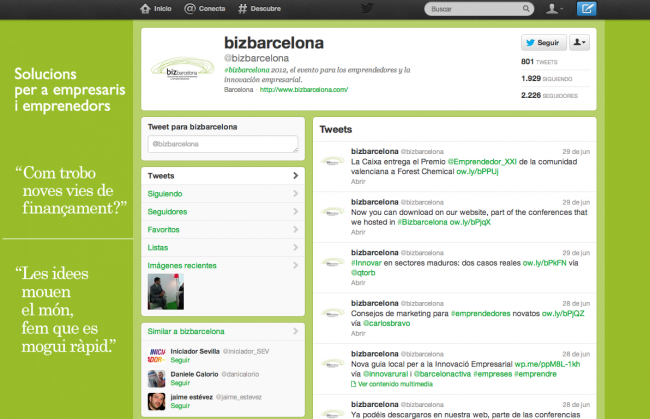Follow Daniele Calorio via Seguir

pos(180,383)
